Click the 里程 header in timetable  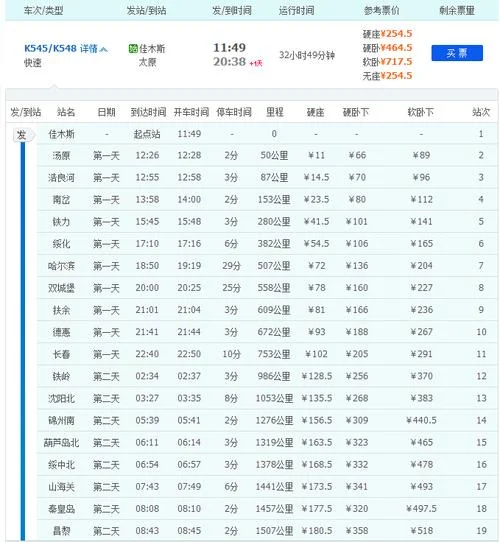pyautogui.click(x=275, y=112)
